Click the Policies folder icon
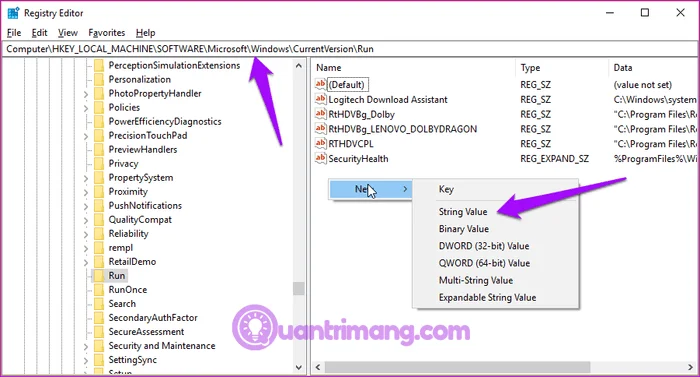 pyautogui.click(x=99, y=107)
